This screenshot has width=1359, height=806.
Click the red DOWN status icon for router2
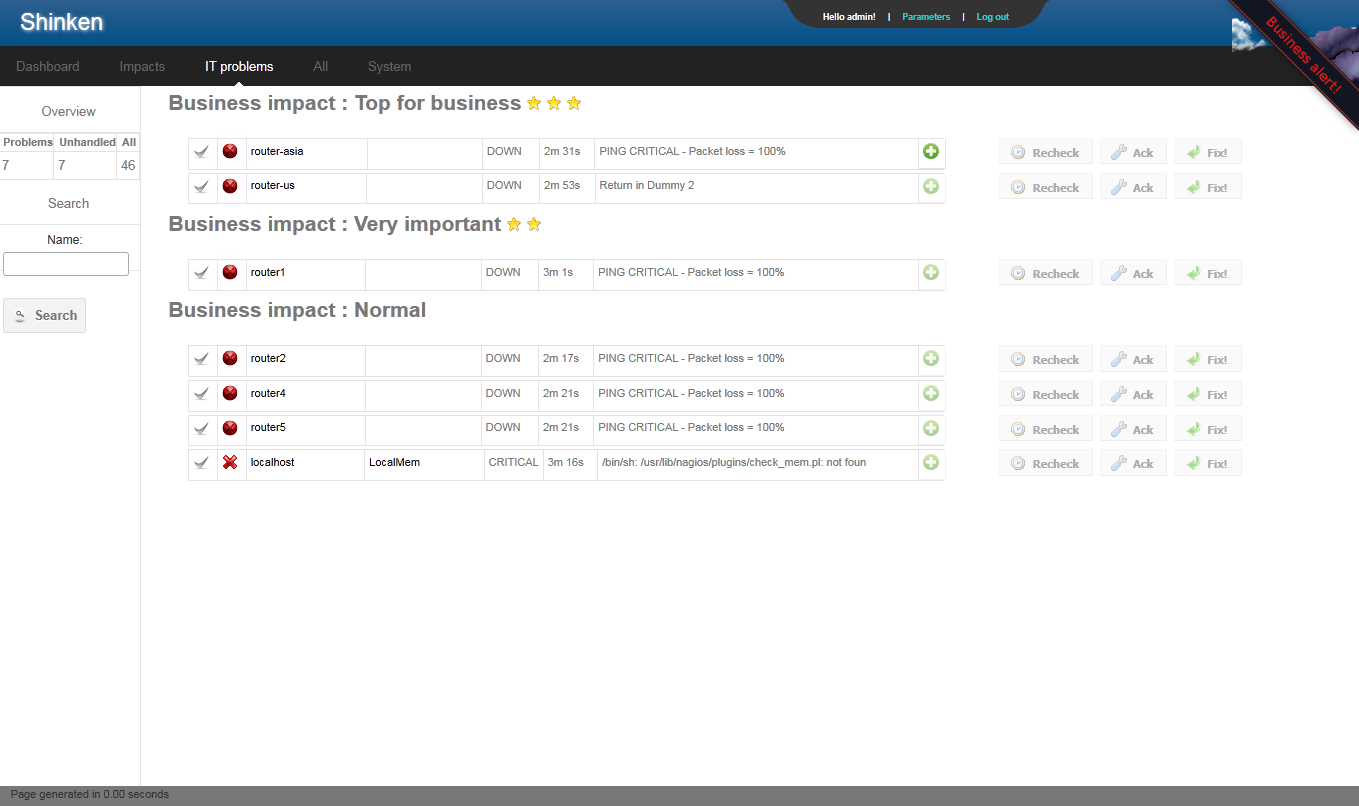(x=230, y=358)
